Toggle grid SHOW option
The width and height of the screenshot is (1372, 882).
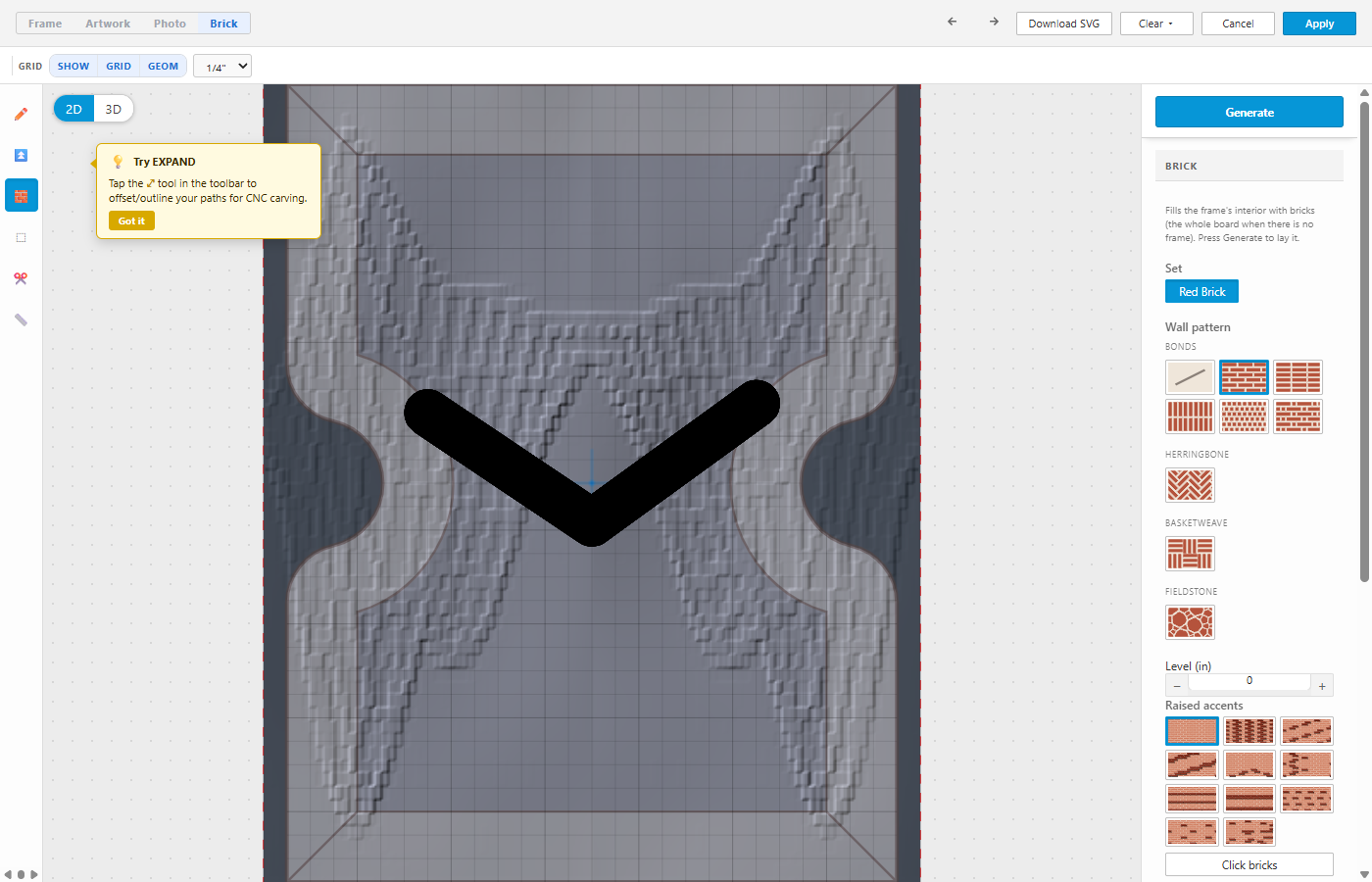click(x=73, y=66)
